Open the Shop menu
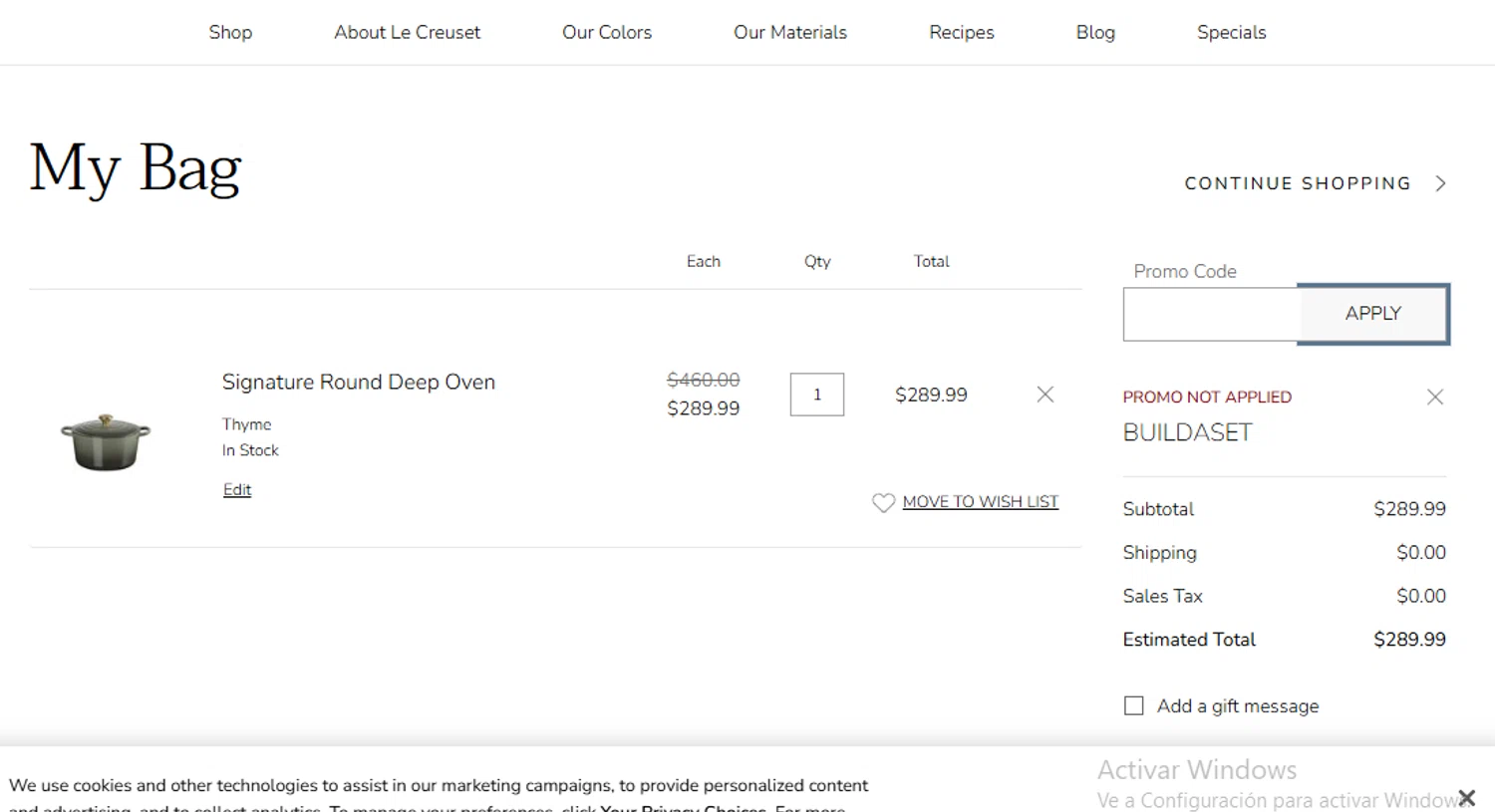Image resolution: width=1495 pixels, height=812 pixels. tap(230, 32)
